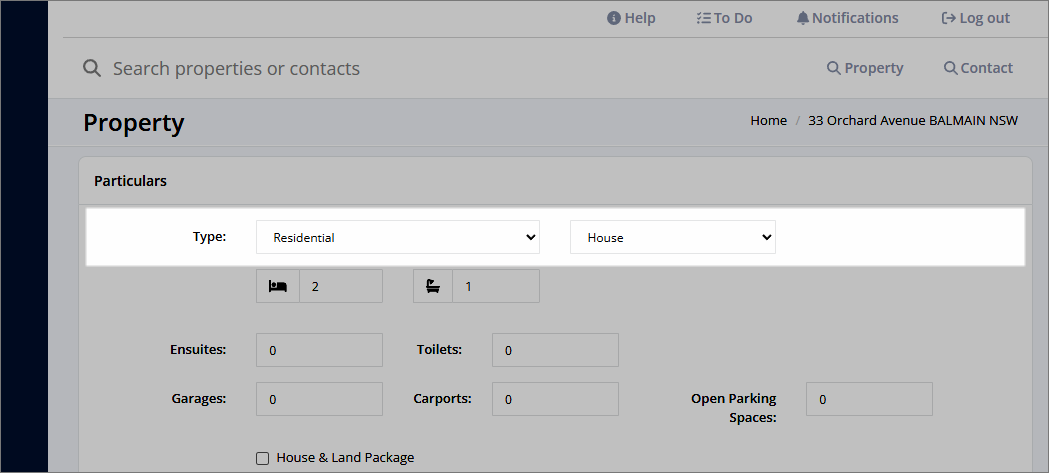The height and width of the screenshot is (473, 1049).
Task: Click the main search magnifier icon
Action: (92, 68)
